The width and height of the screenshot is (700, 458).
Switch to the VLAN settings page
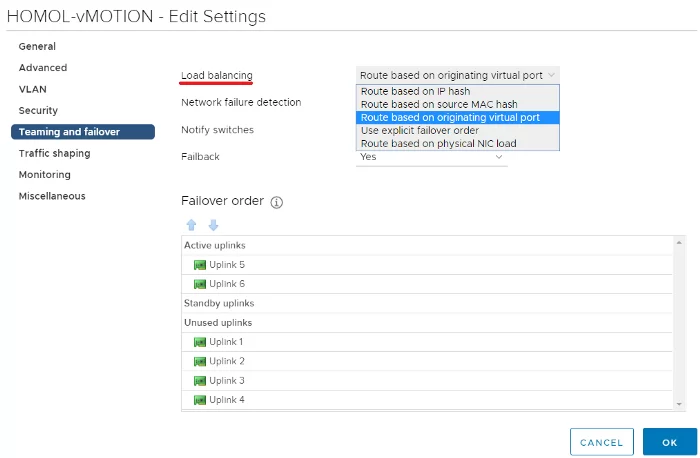33,89
